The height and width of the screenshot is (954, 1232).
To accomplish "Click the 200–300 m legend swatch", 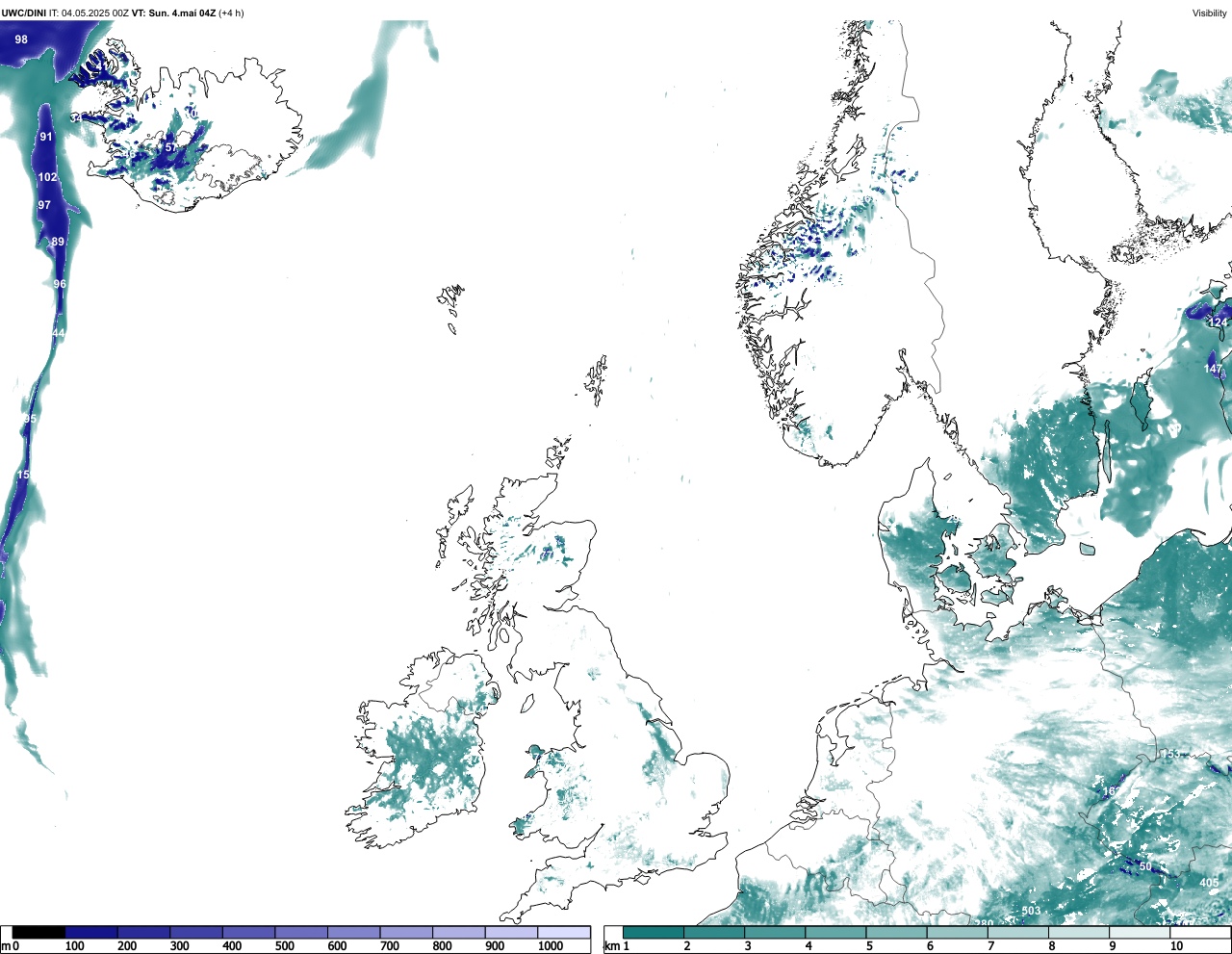I will click(144, 933).
